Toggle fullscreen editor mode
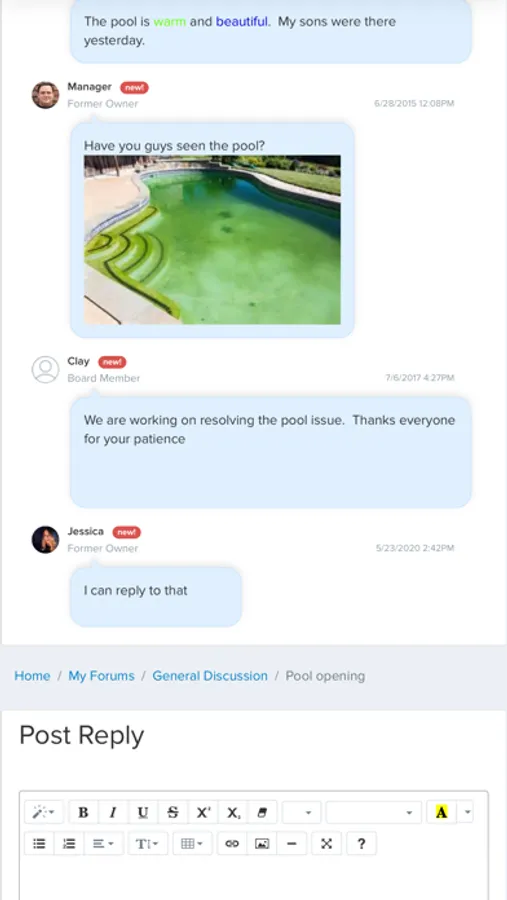This screenshot has height=900, width=507. point(326,843)
